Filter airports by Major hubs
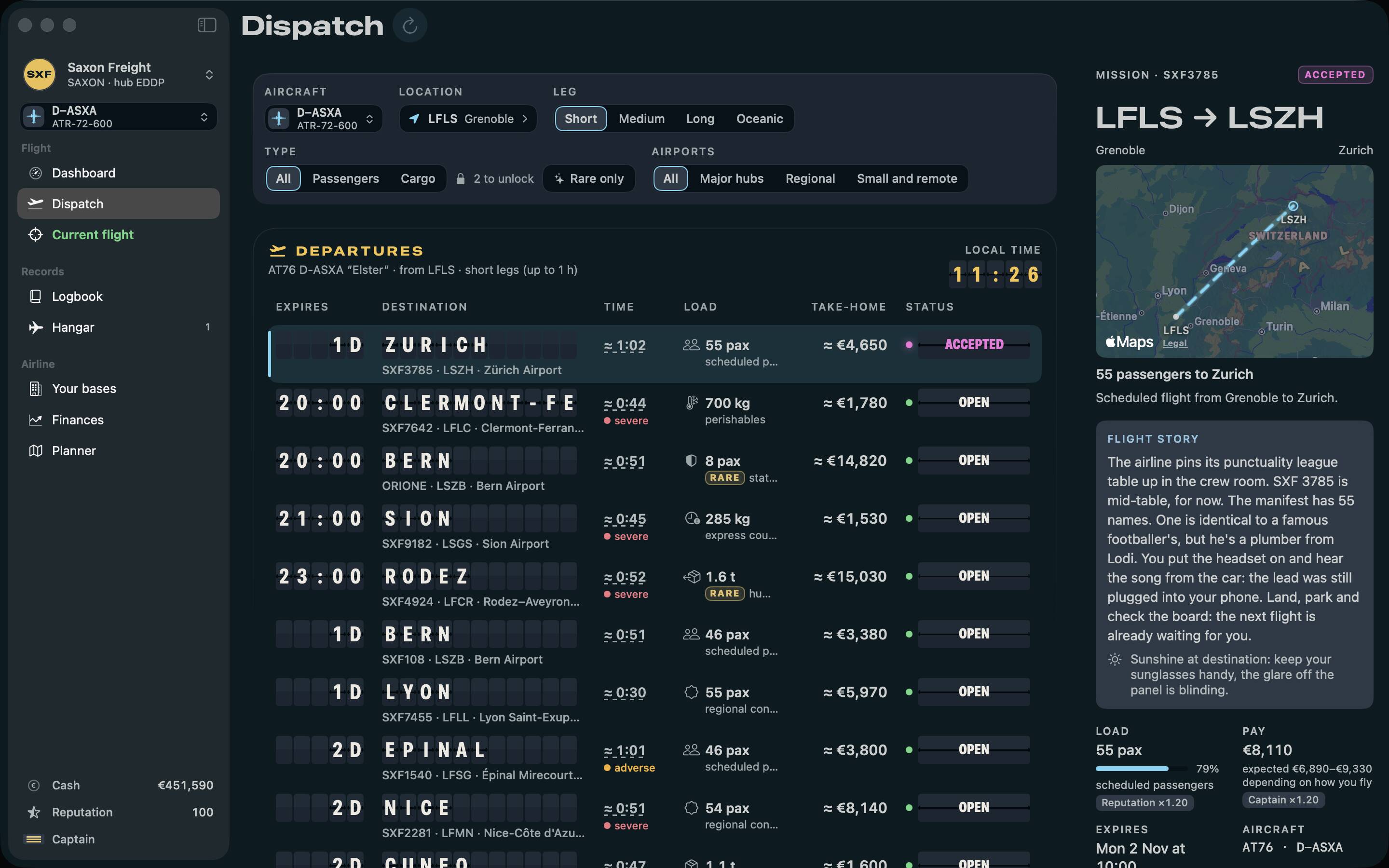This screenshot has height=868, width=1389. coord(731,178)
